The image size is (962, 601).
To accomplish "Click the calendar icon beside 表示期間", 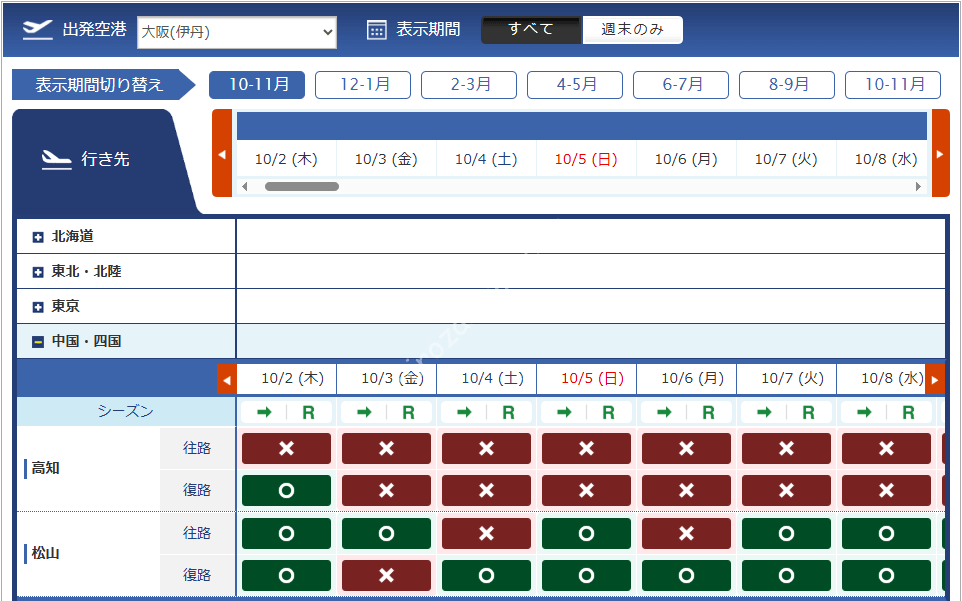I will pyautogui.click(x=377, y=29).
